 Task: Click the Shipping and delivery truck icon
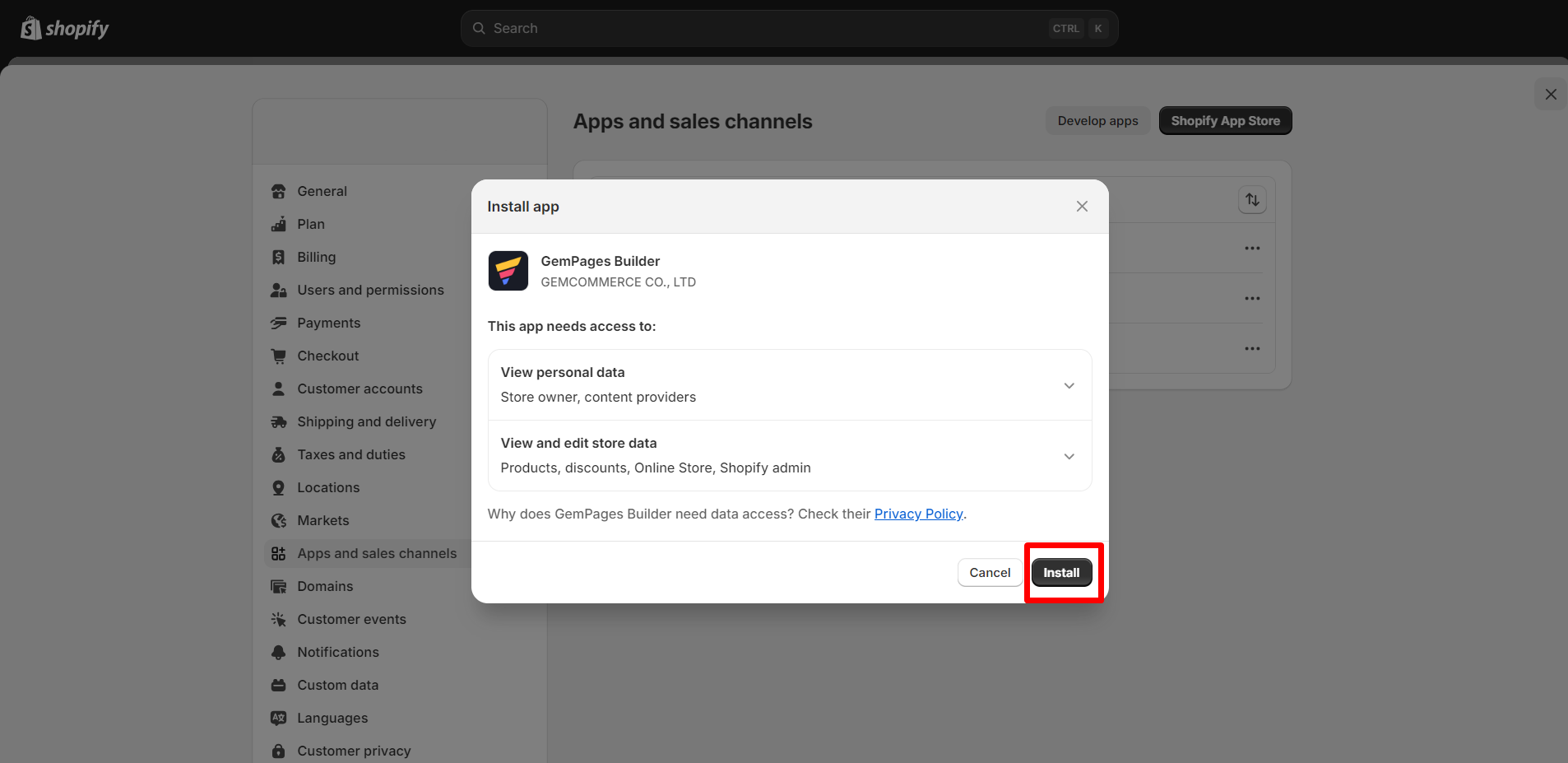coord(279,421)
